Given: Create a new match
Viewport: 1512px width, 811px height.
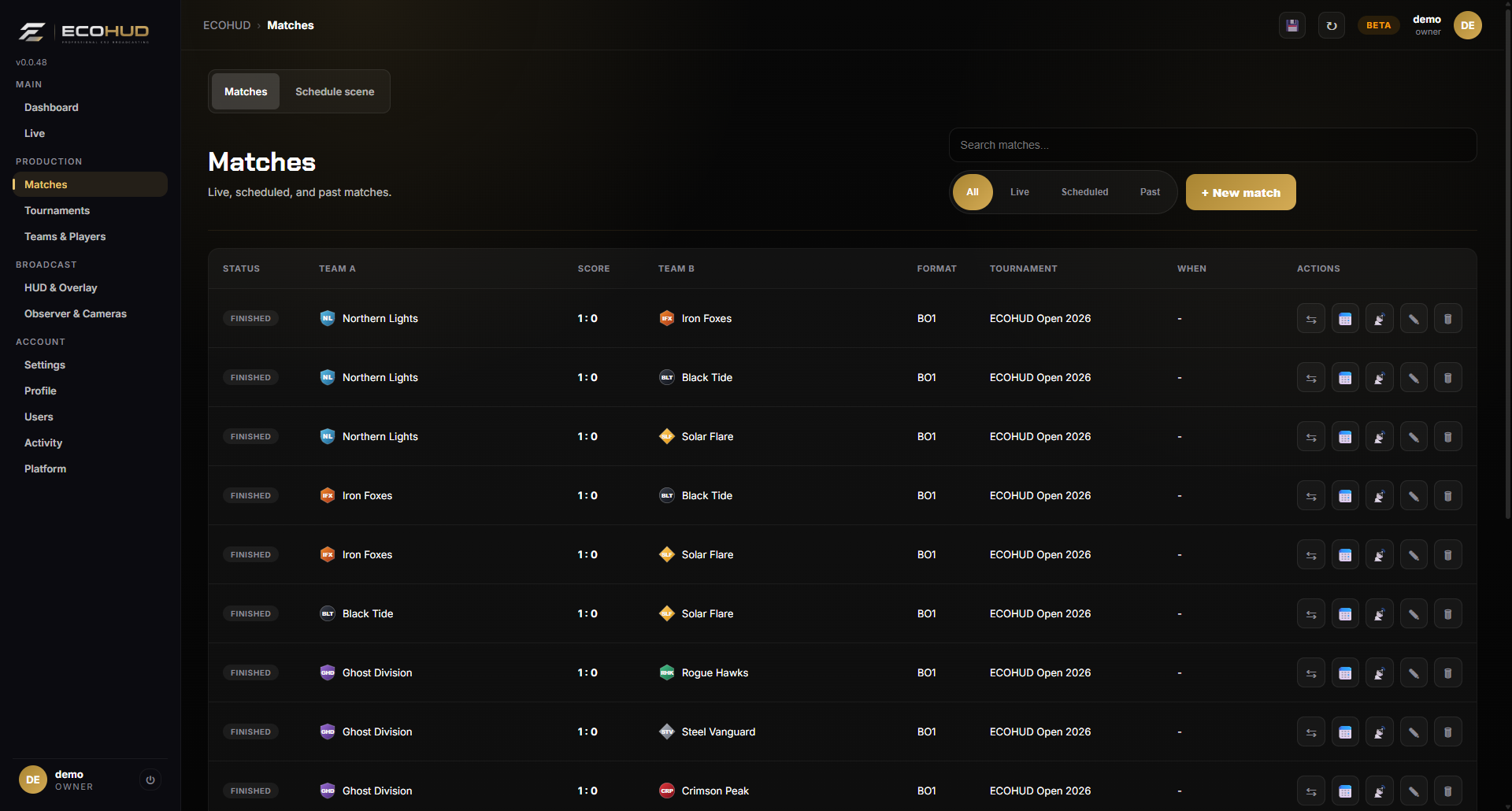Looking at the screenshot, I should [1240, 192].
